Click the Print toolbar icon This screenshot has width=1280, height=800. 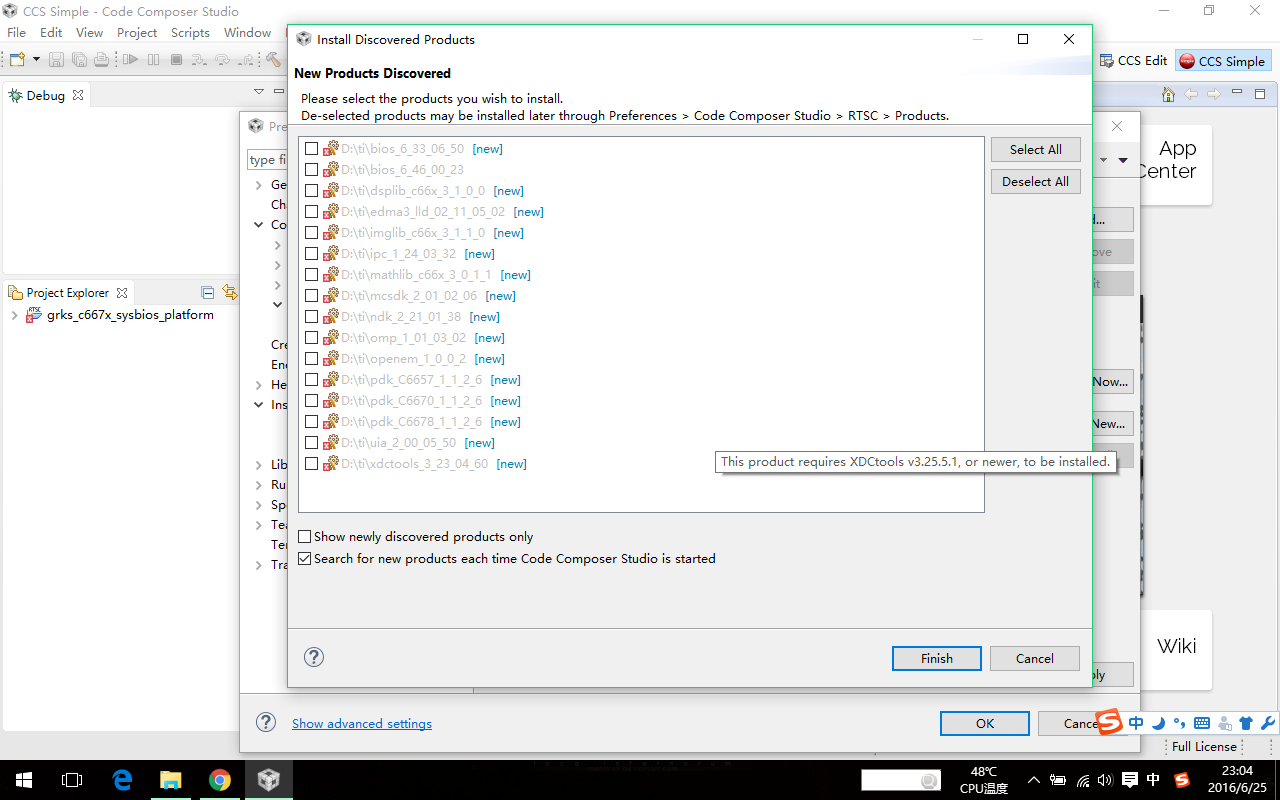101,60
